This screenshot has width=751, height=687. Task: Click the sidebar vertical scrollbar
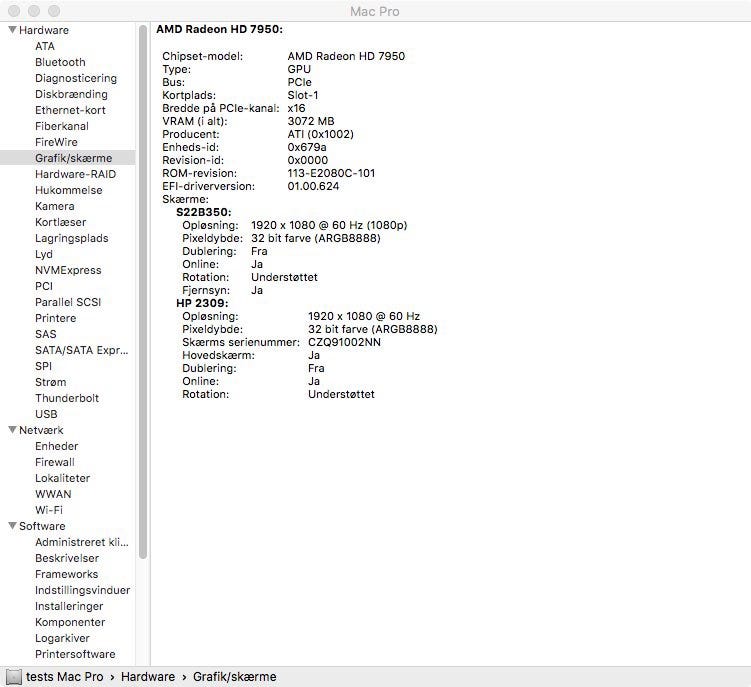point(143,292)
